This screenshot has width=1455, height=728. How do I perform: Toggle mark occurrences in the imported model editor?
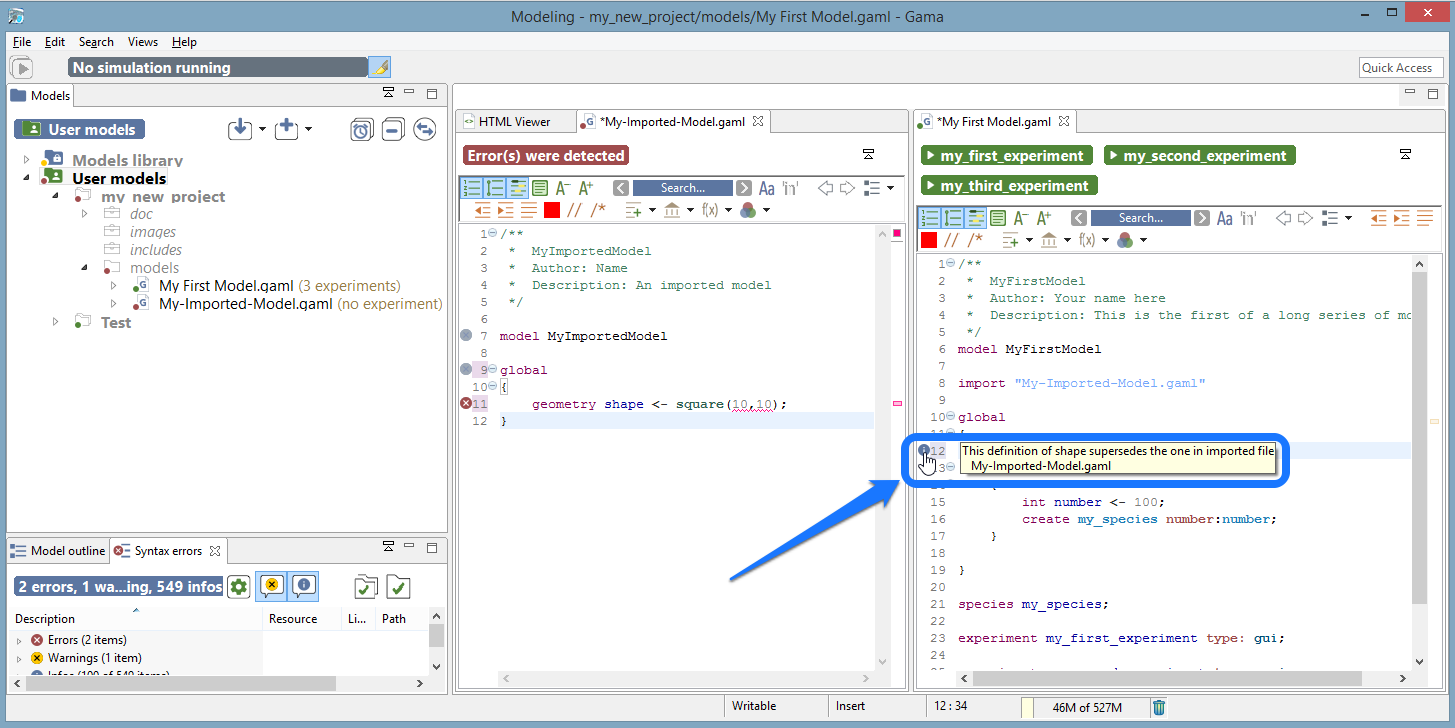517,188
